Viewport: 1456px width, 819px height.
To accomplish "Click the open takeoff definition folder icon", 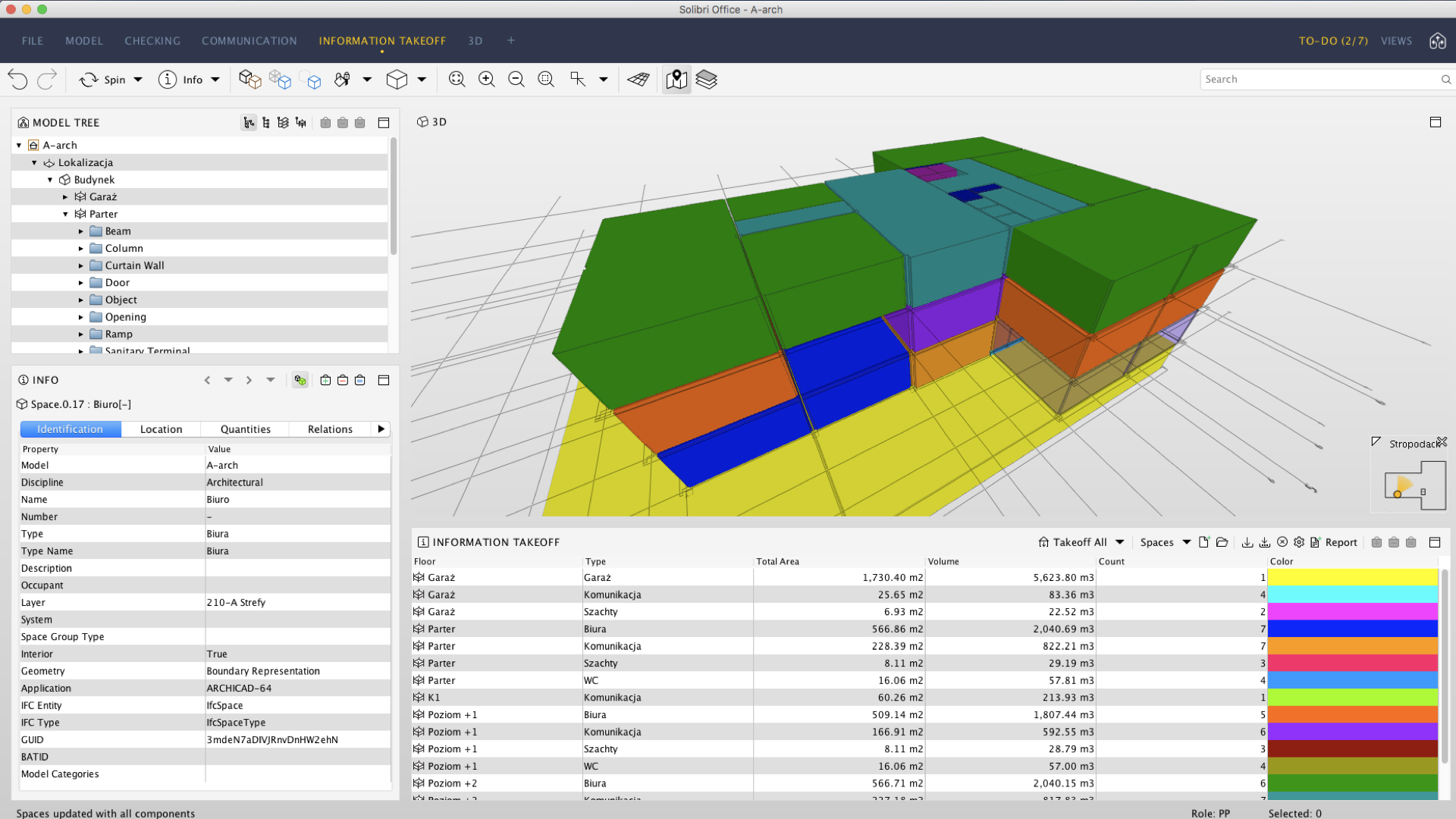I will pos(1222,542).
